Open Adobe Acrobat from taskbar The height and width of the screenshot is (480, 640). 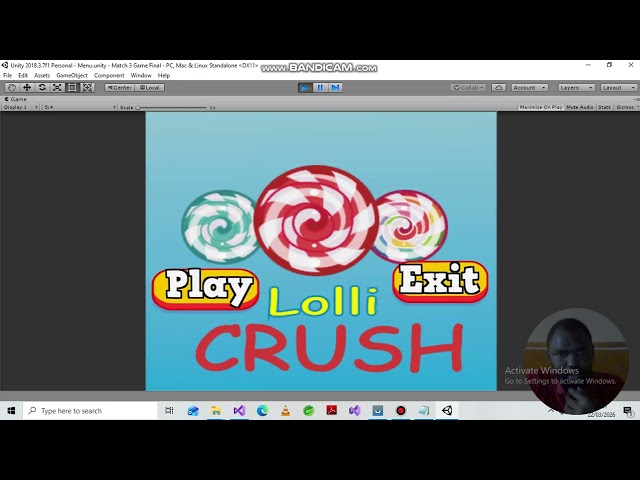pyautogui.click(x=331, y=411)
